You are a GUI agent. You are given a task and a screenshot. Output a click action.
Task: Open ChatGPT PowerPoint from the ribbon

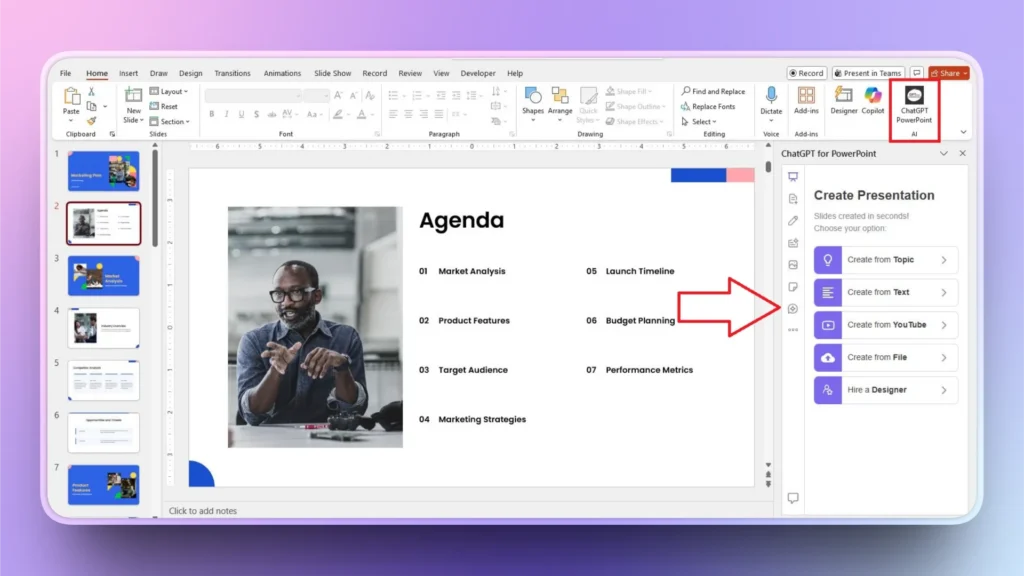[913, 105]
